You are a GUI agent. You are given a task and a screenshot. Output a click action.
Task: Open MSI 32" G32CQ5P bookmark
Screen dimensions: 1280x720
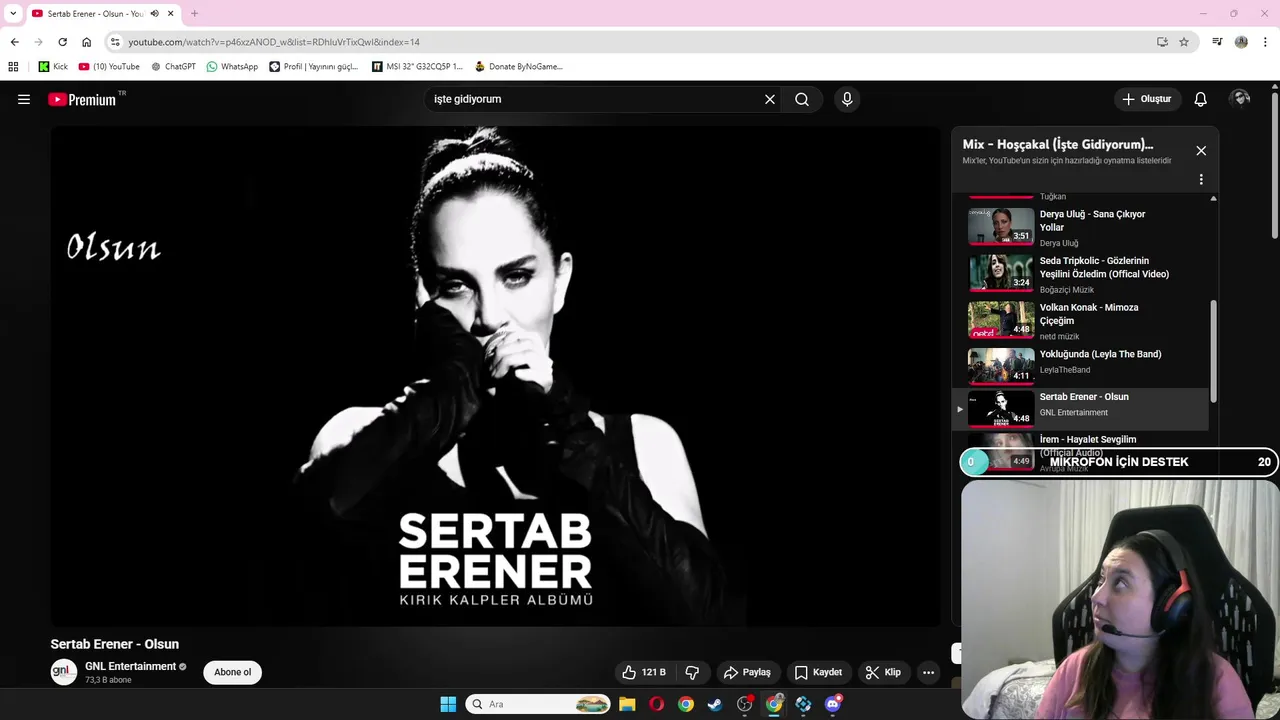pyautogui.click(x=417, y=67)
